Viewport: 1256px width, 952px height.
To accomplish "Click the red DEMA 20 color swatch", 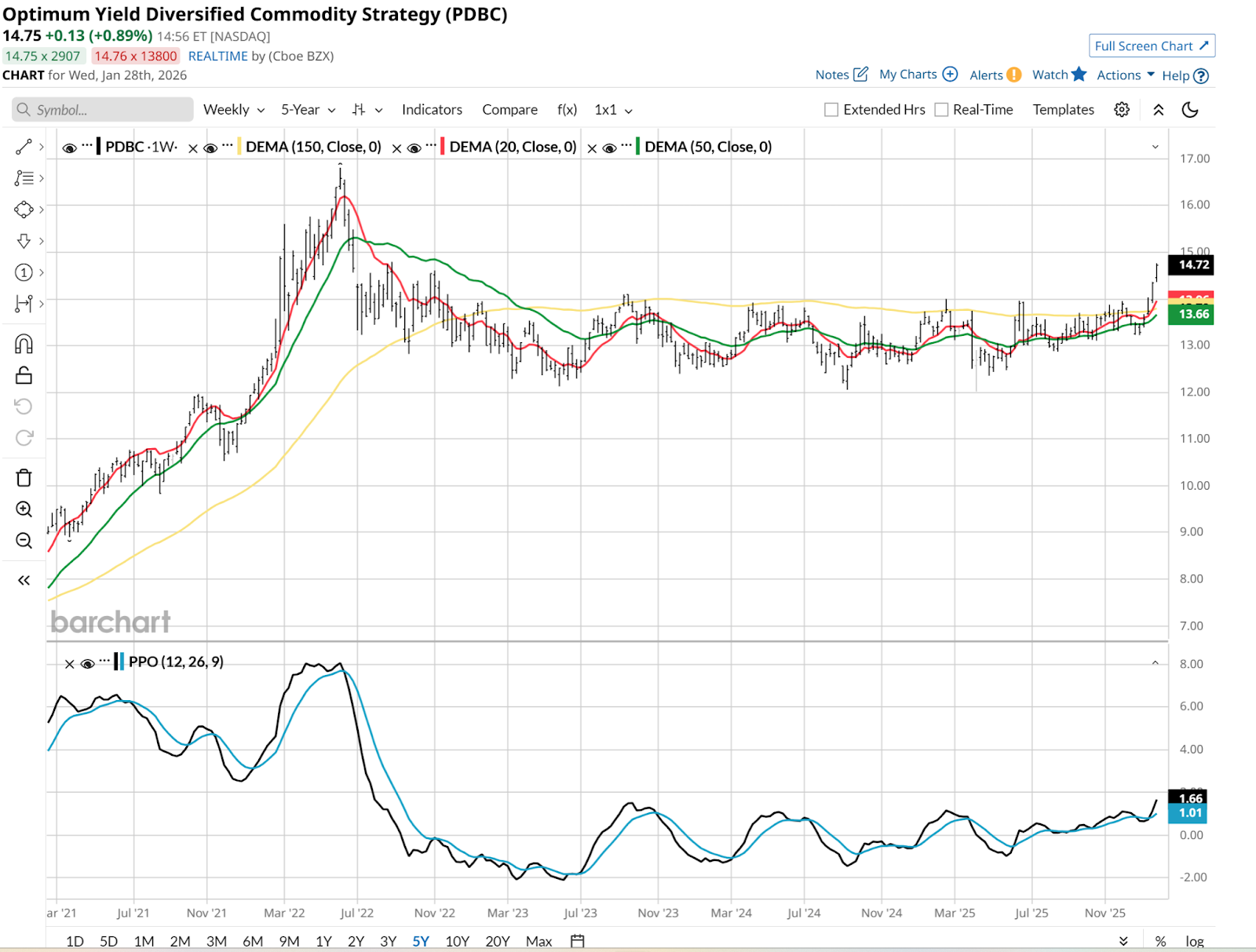I will click(443, 147).
